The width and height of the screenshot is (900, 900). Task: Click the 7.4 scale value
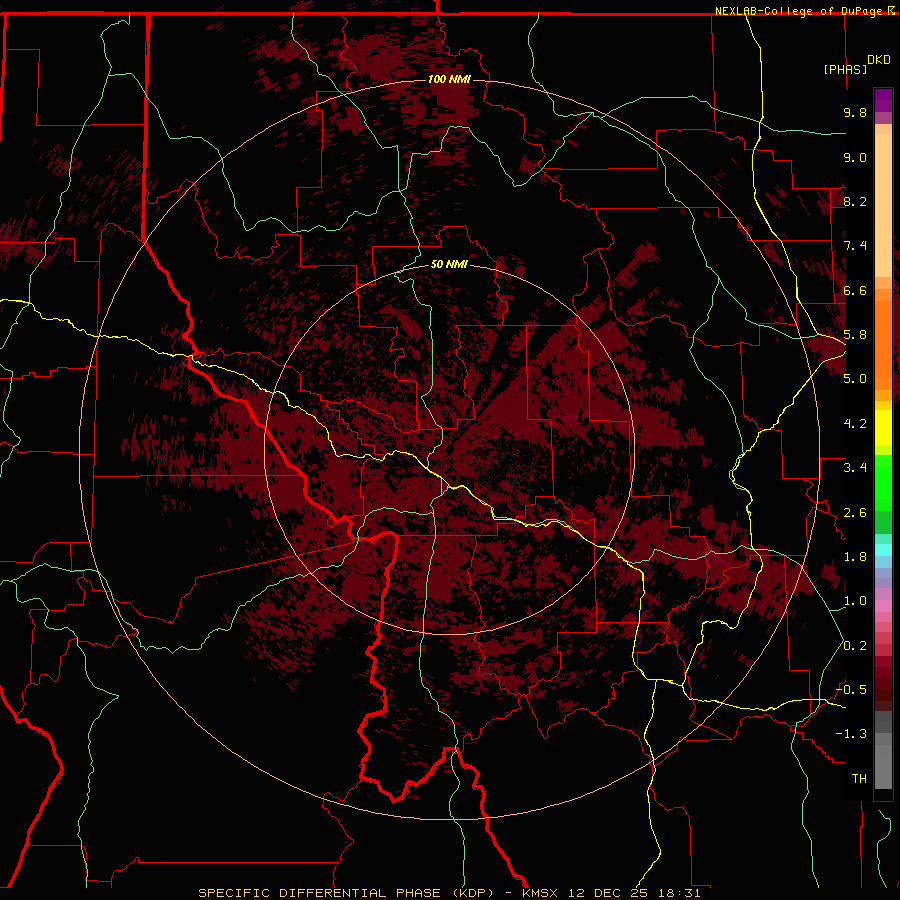tap(855, 246)
